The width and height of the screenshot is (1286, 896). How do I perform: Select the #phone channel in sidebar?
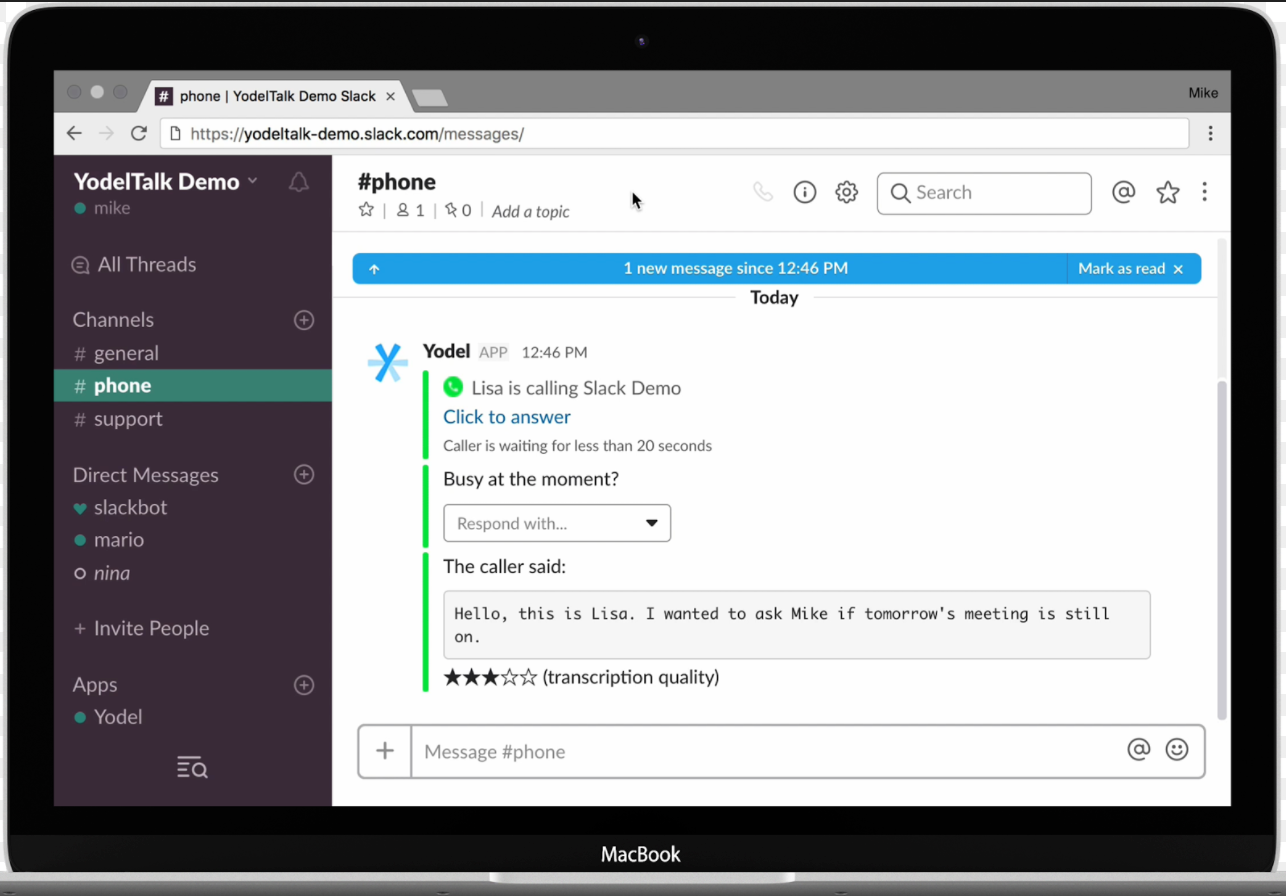point(192,386)
